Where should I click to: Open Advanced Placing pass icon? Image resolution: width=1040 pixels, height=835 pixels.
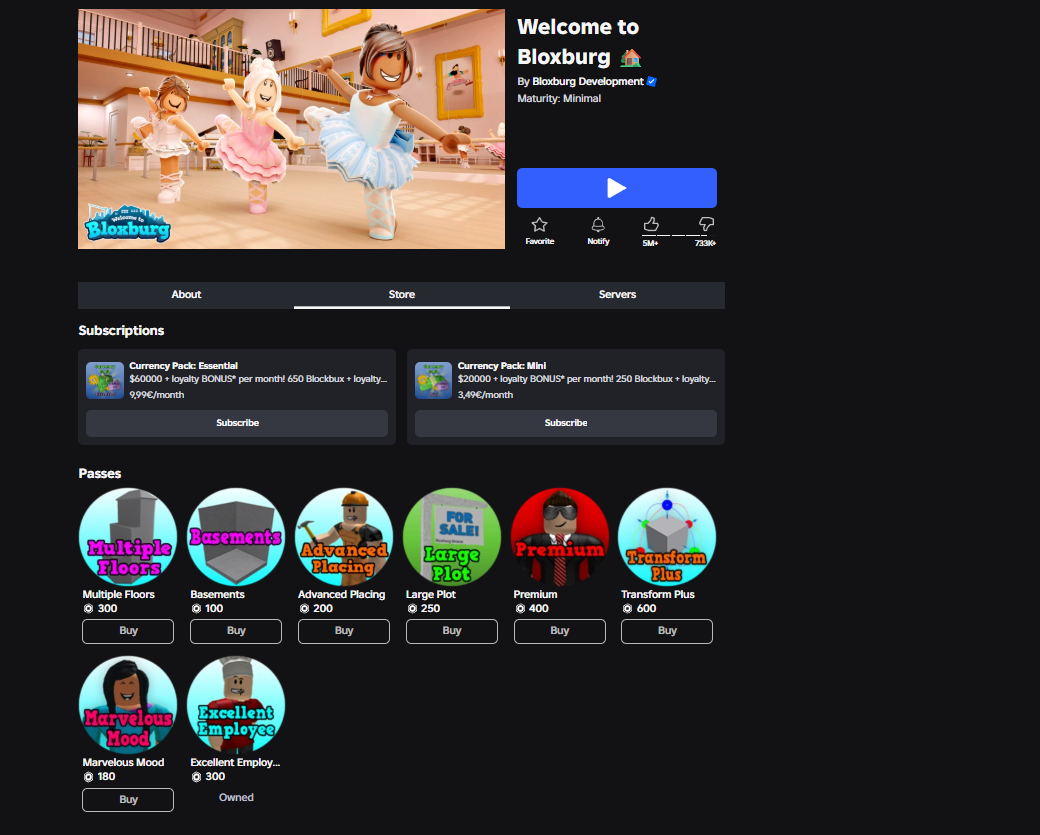(x=344, y=537)
